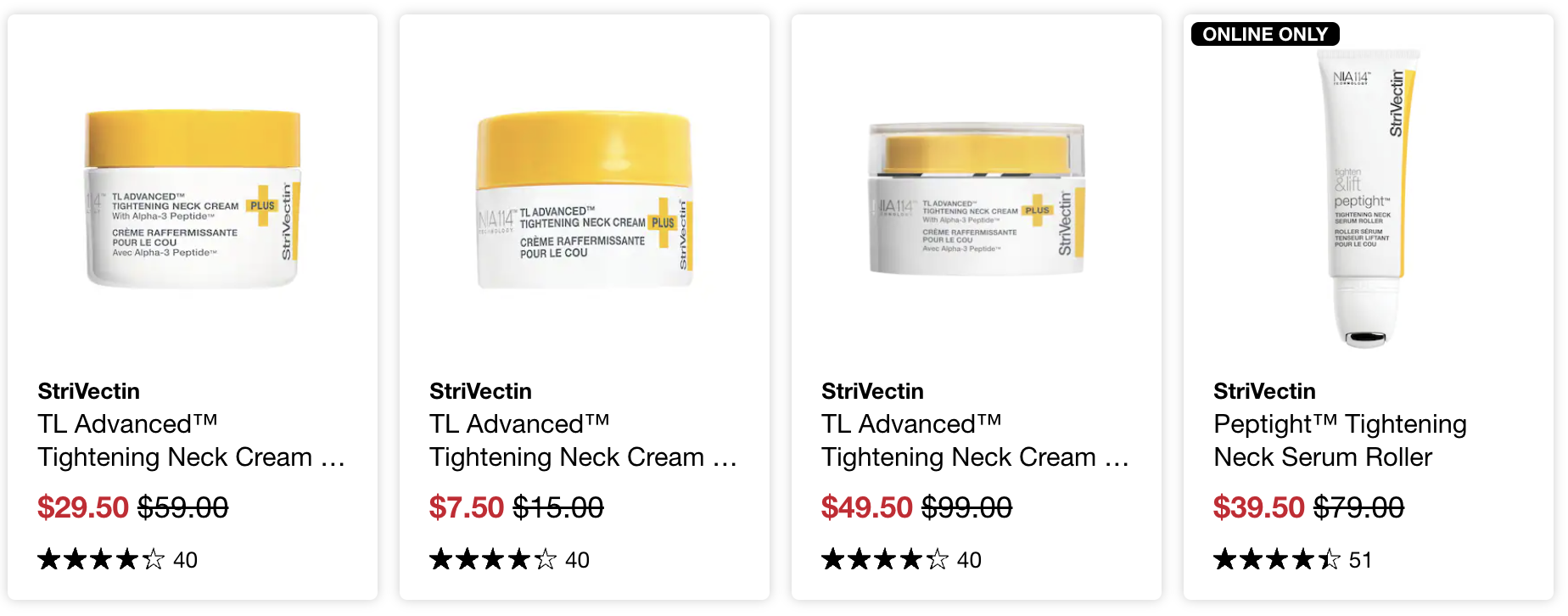Open the TL Advanced title priced $7.50

tap(584, 440)
